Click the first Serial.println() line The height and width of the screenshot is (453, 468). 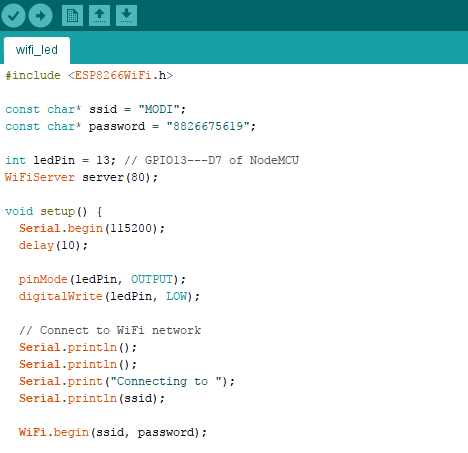(78, 347)
